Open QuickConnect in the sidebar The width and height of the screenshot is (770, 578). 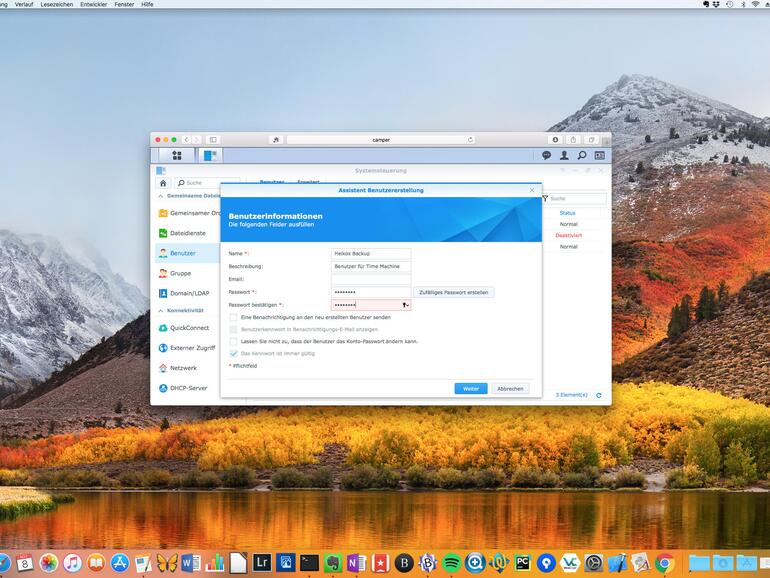pos(187,328)
